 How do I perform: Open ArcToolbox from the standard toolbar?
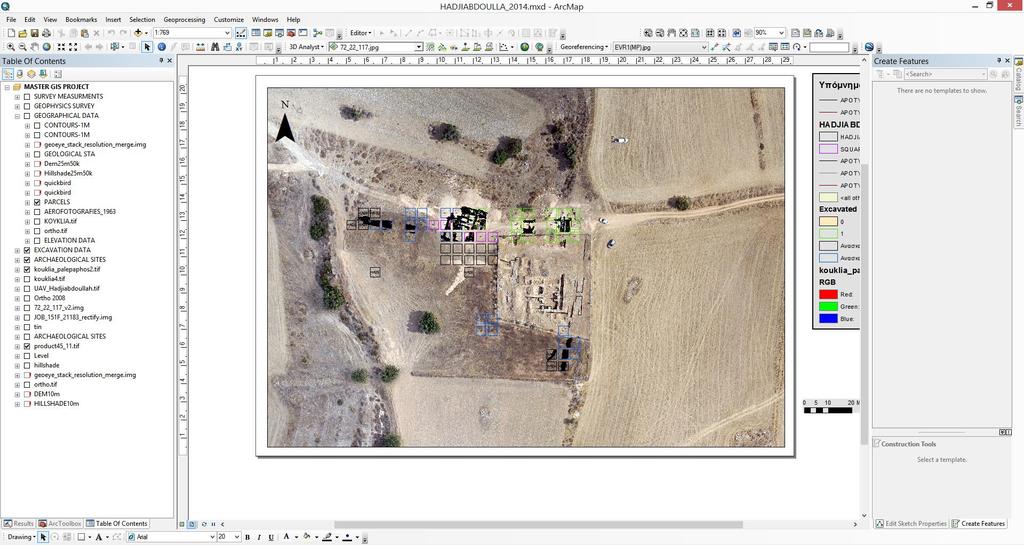coord(291,33)
